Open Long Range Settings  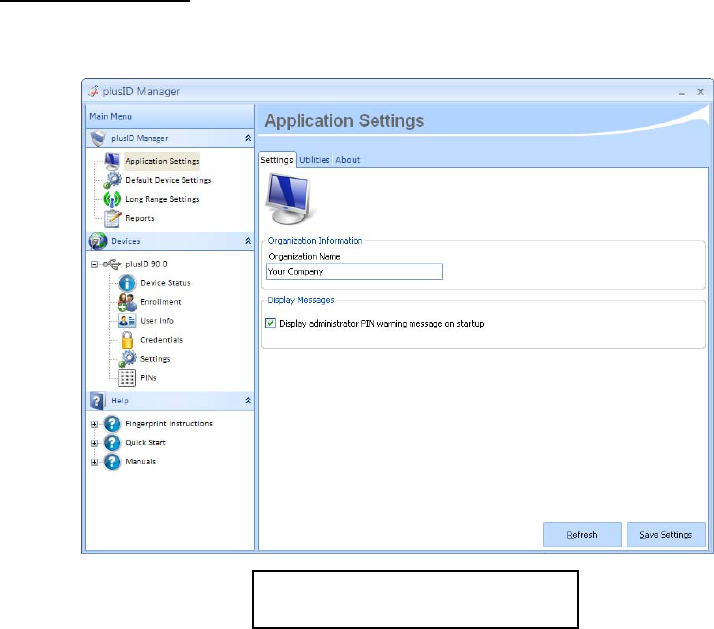[162, 199]
